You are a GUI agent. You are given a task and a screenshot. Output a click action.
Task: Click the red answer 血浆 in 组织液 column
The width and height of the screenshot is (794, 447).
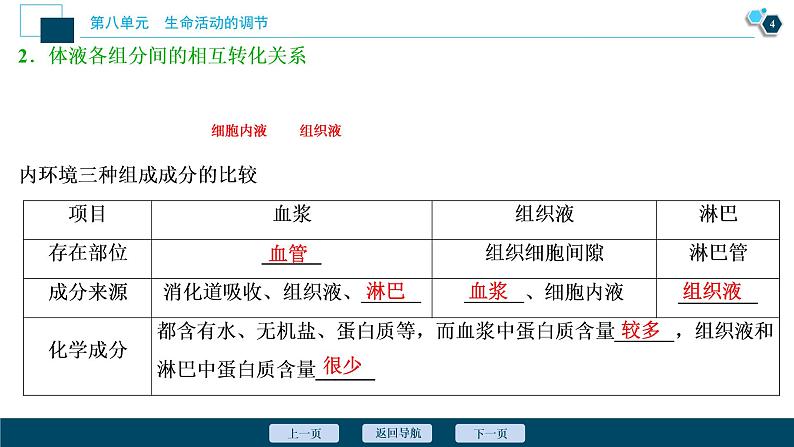click(489, 291)
